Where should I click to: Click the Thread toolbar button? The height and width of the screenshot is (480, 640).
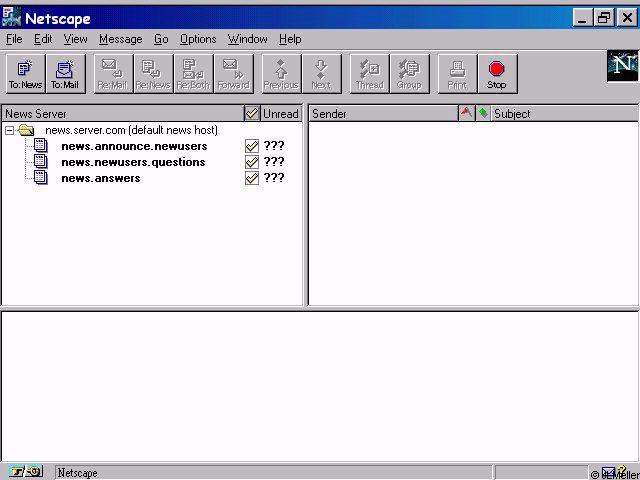click(x=369, y=74)
